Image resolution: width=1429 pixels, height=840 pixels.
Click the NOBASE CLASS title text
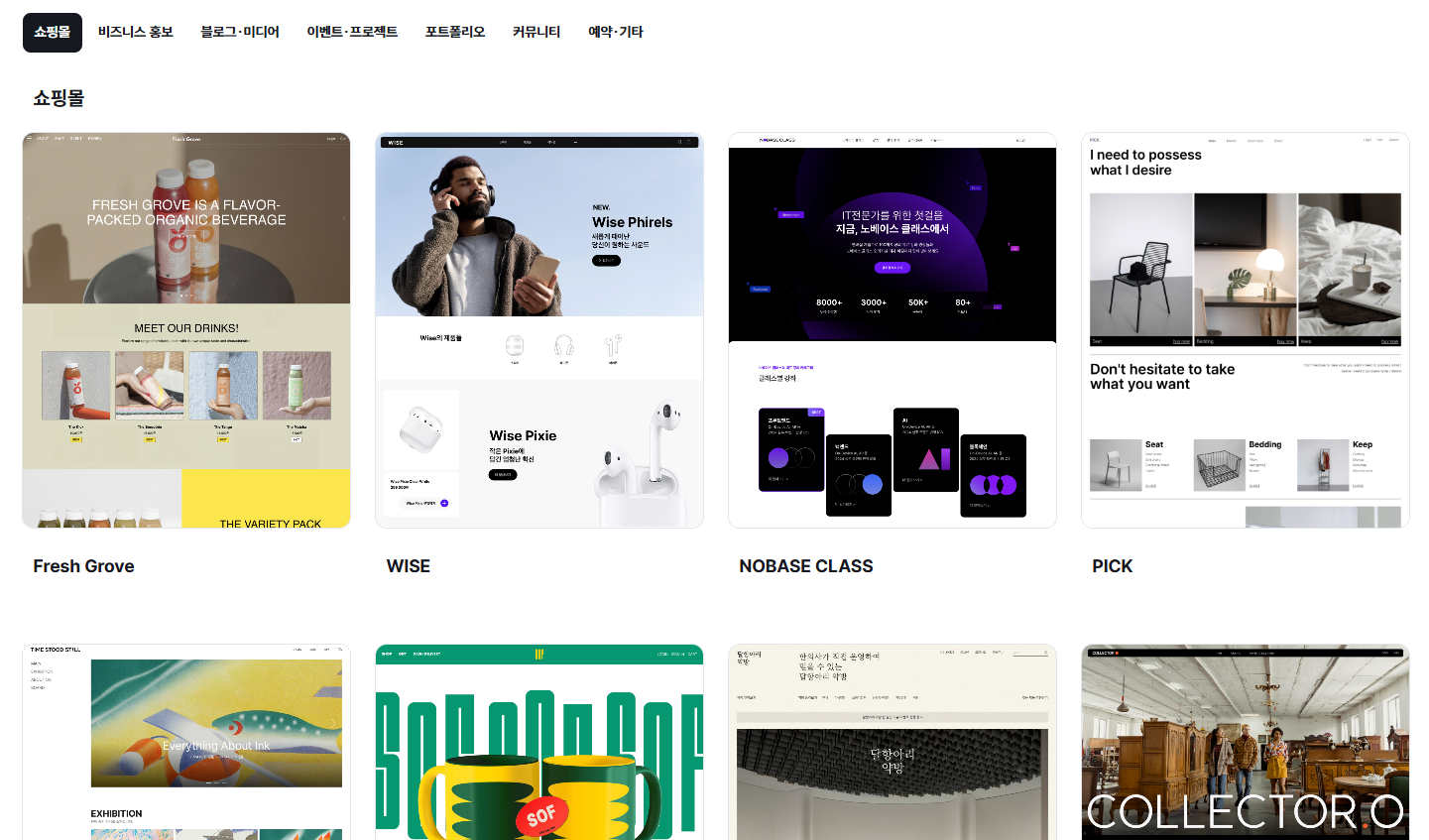point(806,566)
